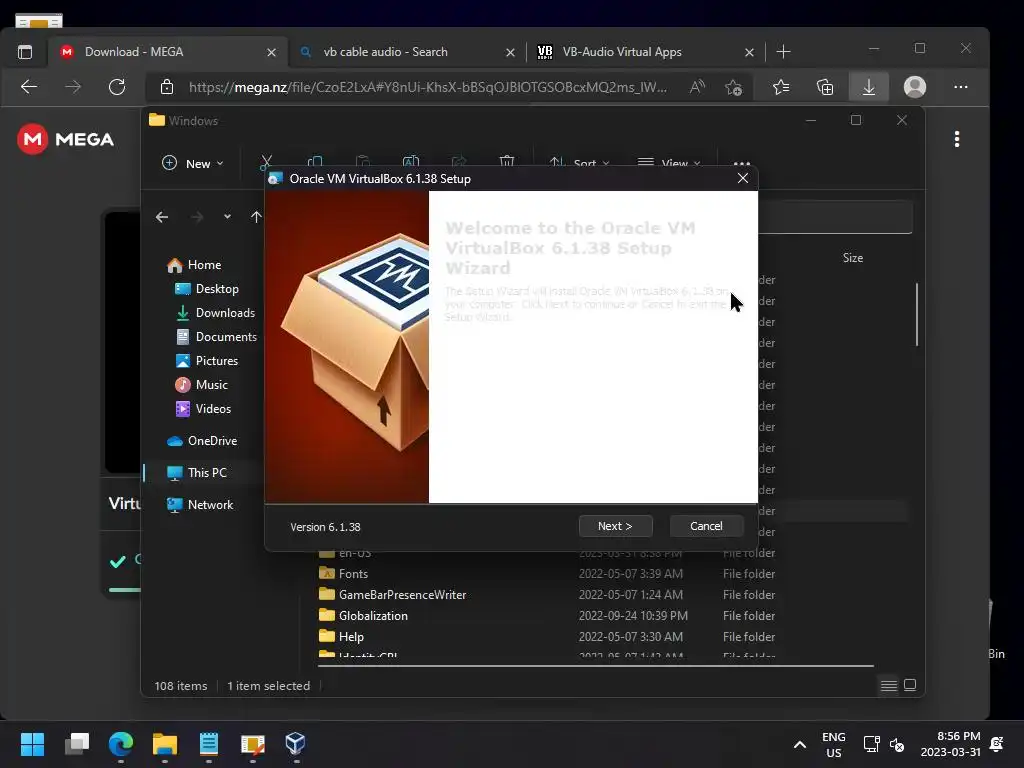This screenshot has width=1024, height=768.
Task: Add page to favorites star icon
Action: point(733,87)
